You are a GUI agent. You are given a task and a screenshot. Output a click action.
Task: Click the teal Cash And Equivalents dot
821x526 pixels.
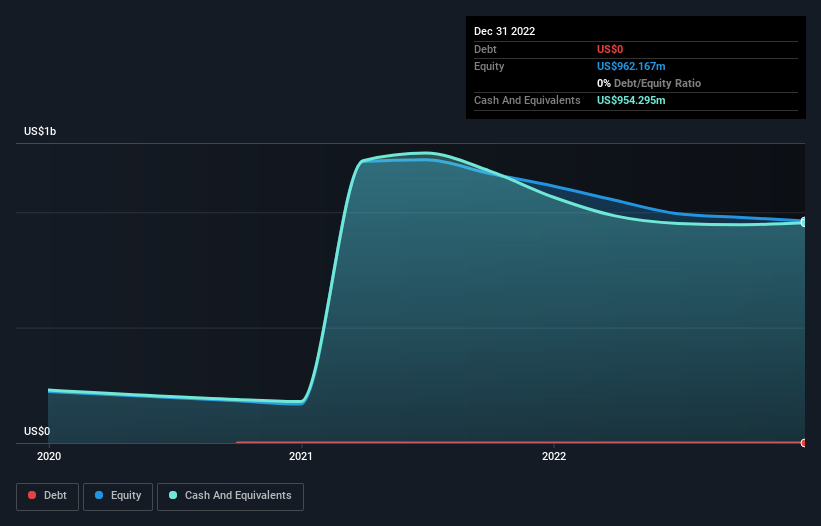coord(173,495)
